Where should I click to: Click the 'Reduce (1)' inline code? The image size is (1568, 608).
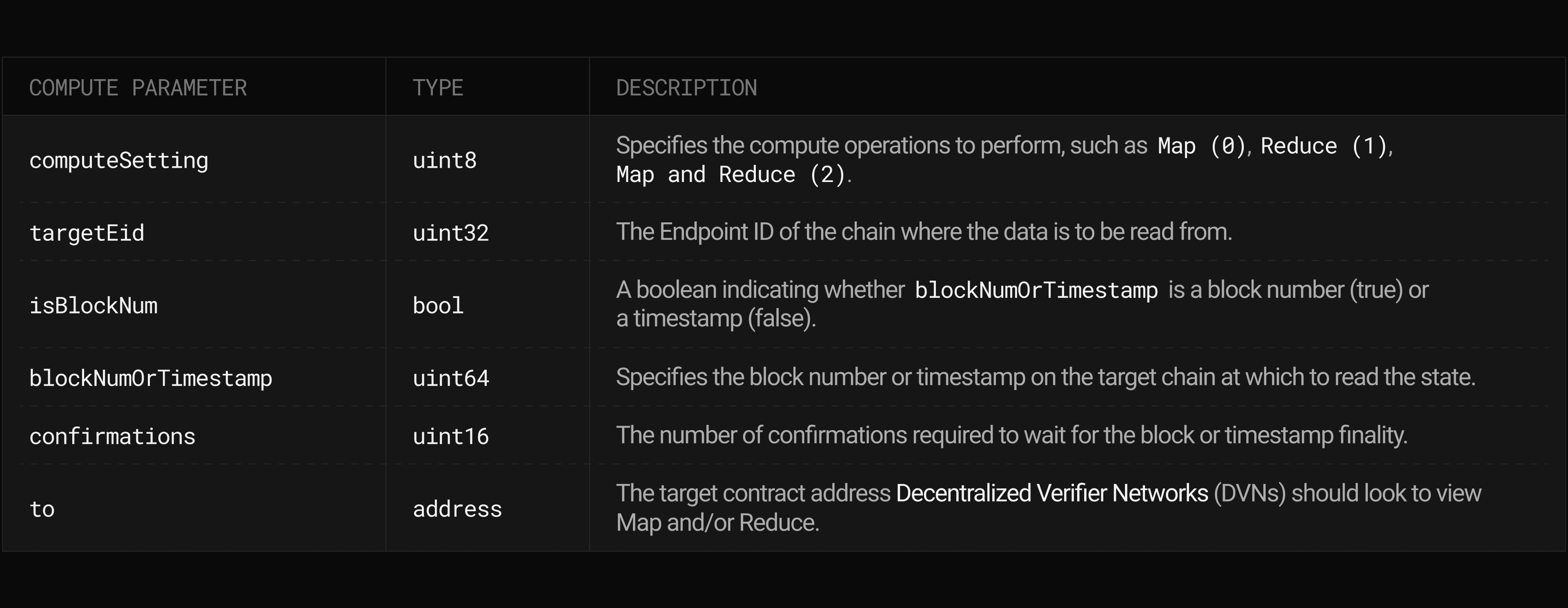pos(1324,146)
